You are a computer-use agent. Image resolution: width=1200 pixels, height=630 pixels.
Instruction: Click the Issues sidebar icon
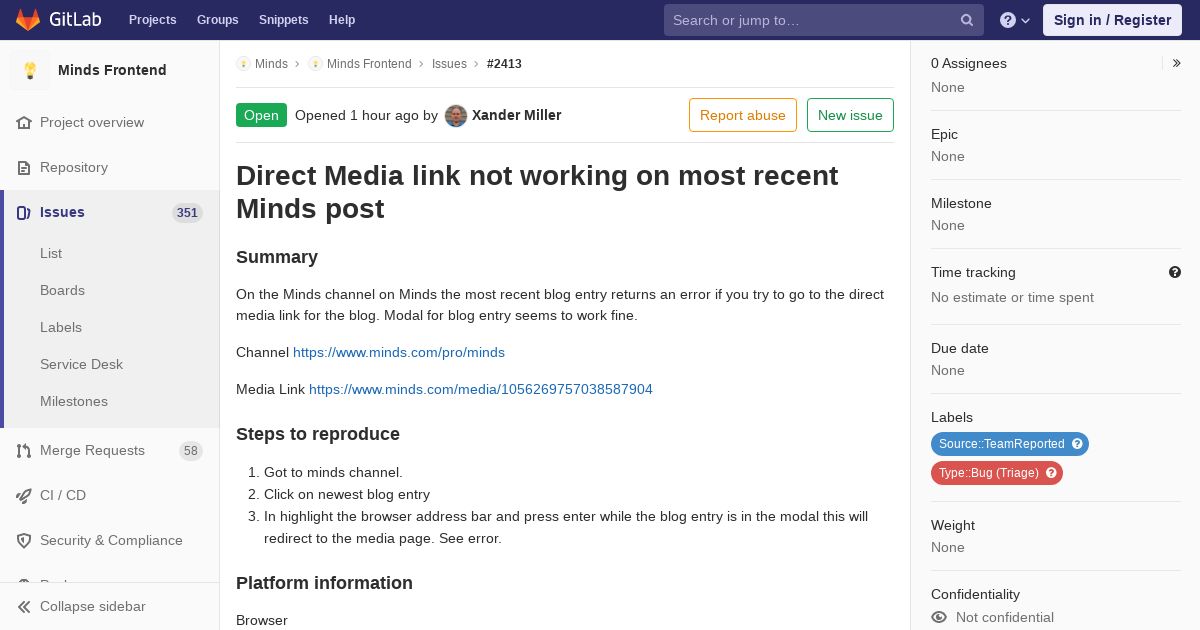[x=24, y=212]
